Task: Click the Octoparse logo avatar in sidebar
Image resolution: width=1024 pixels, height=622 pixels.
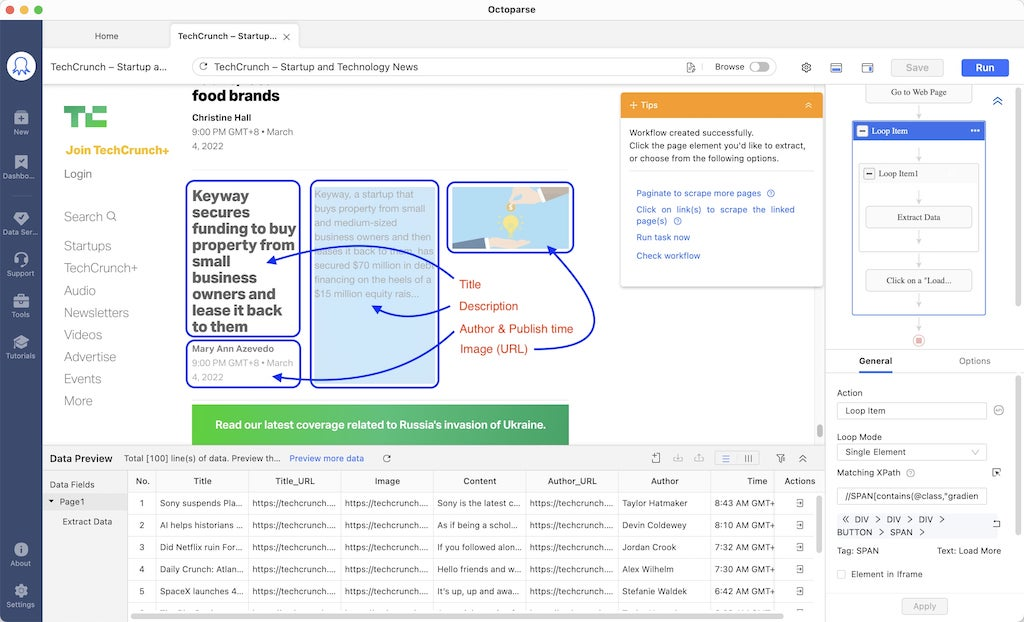Action: pos(21,66)
